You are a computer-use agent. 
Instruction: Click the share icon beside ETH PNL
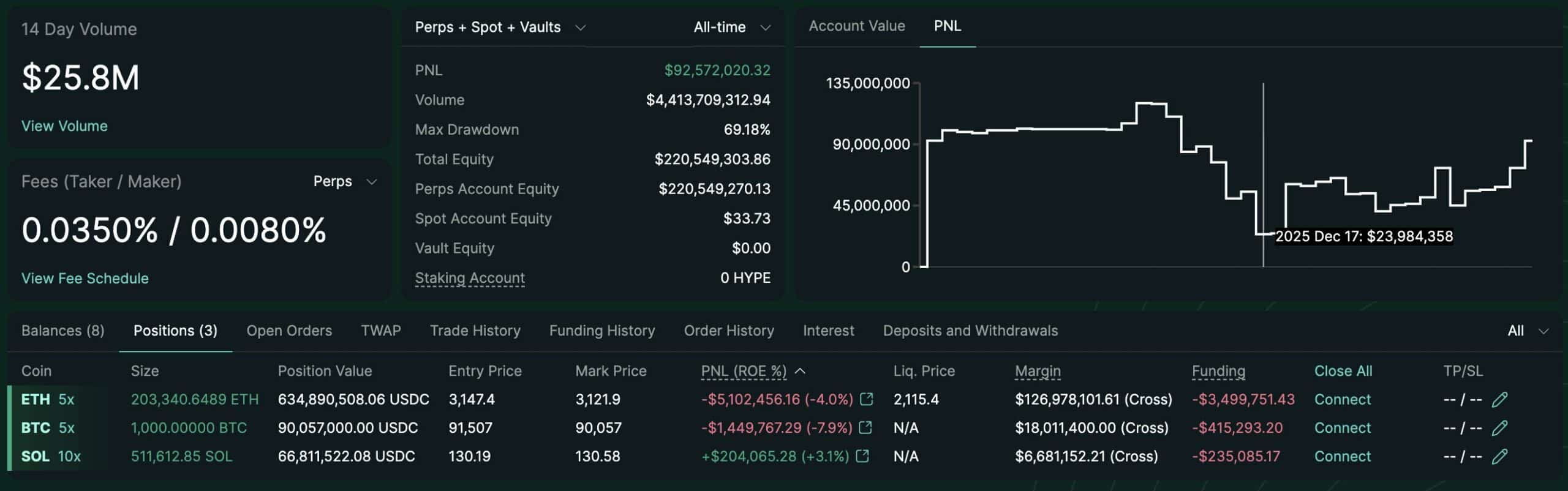click(x=866, y=399)
